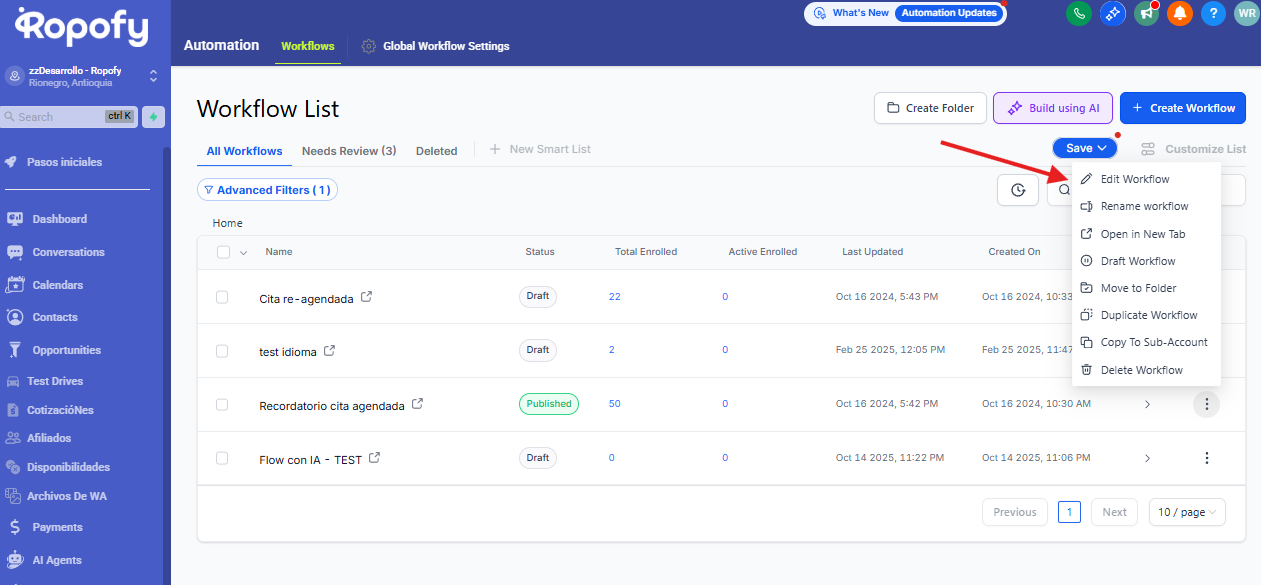Screen dimensions: 1261x585
Task: Expand the Save dropdown button
Action: click(1085, 148)
